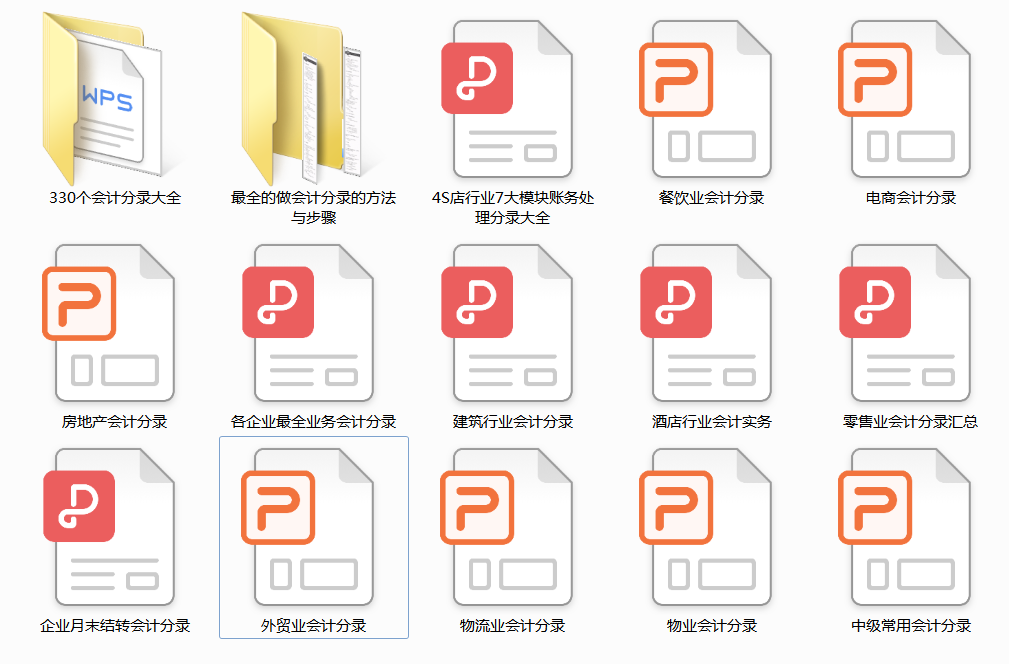Select the 4S店行业7大模块账务处理分录大全 PDF icon
Image resolution: width=1009 pixels, height=664 pixels.
[507, 99]
